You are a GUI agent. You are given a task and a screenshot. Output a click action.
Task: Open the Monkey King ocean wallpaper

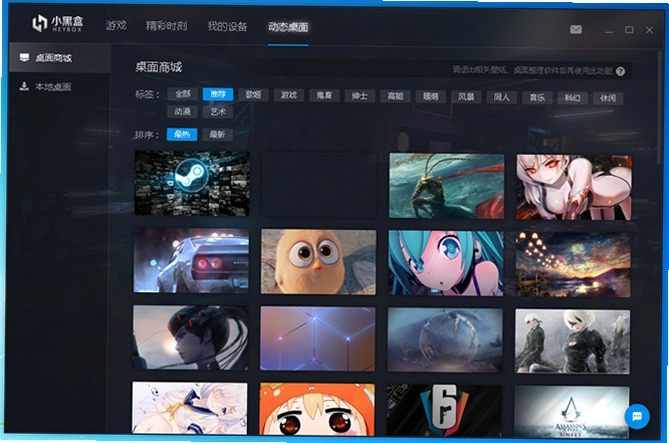tap(447, 186)
